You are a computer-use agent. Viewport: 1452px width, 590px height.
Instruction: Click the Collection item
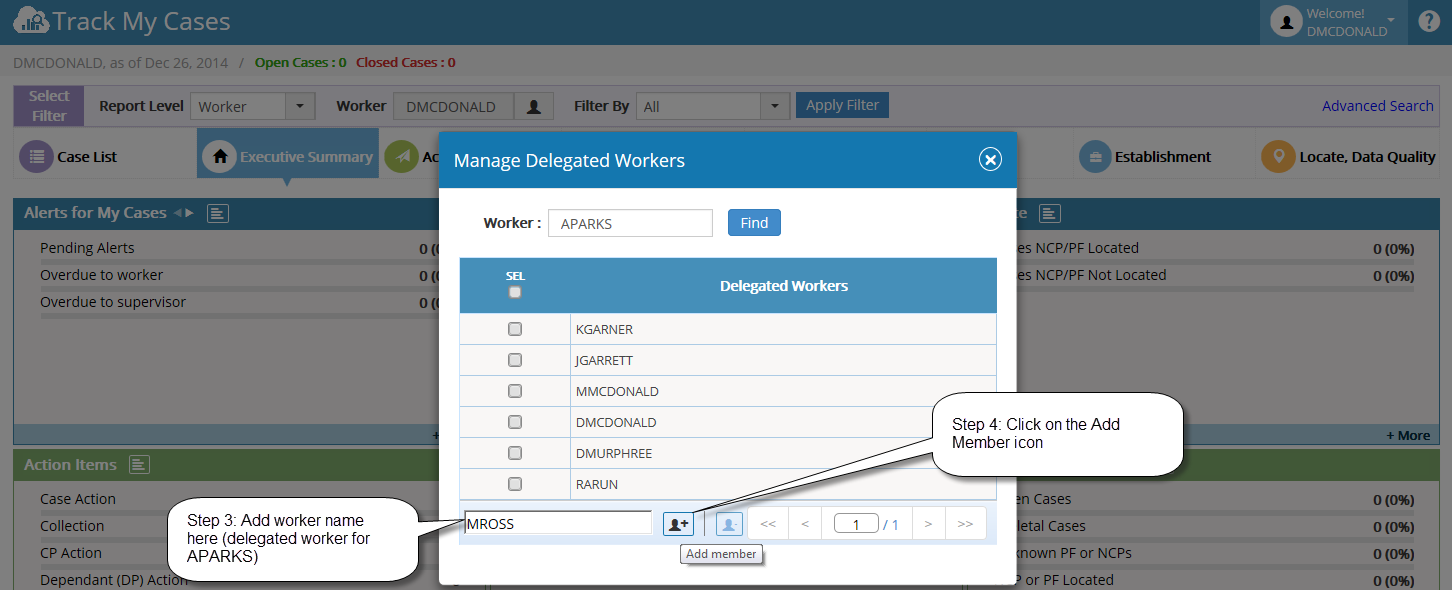[x=72, y=526]
